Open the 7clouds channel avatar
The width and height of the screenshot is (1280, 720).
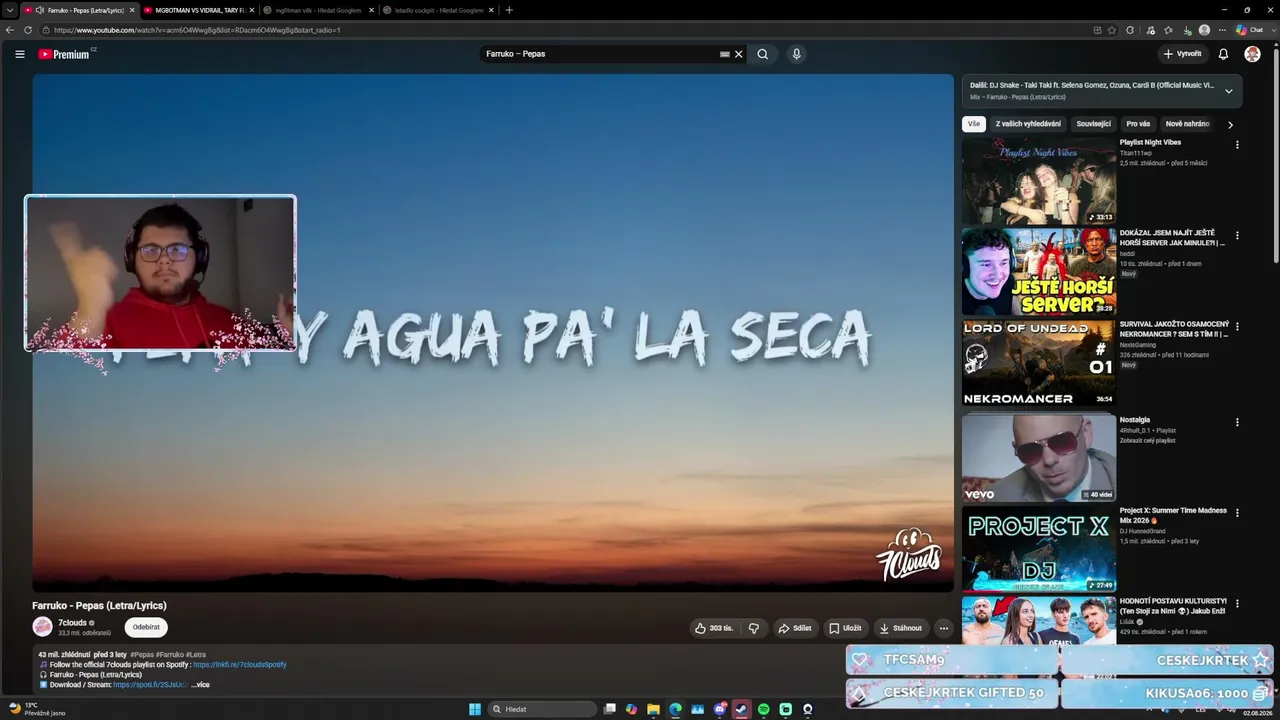click(x=42, y=627)
